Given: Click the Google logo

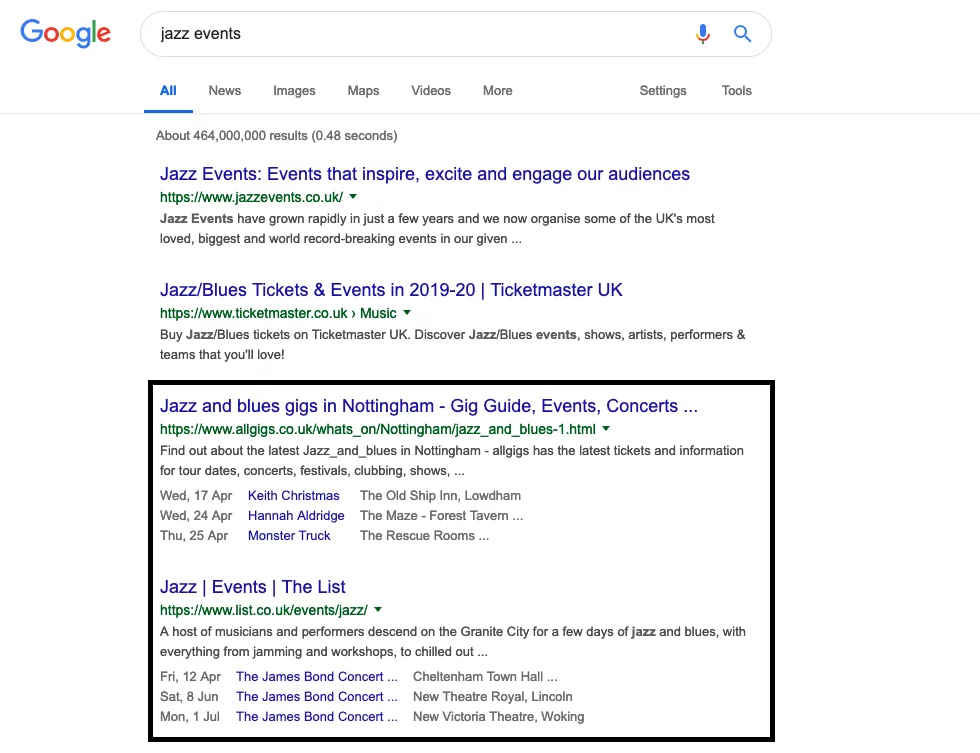Looking at the screenshot, I should coord(66,33).
